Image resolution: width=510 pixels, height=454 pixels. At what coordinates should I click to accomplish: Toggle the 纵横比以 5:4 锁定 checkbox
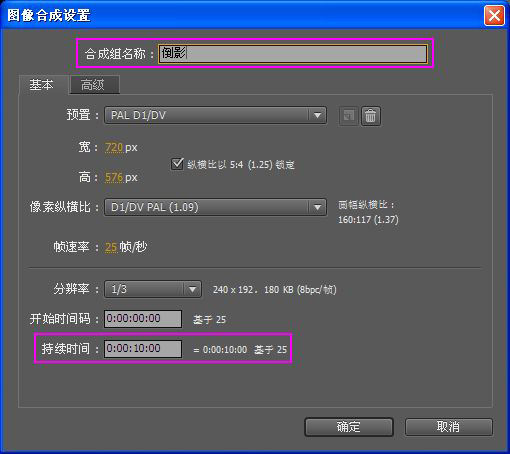pos(177,164)
